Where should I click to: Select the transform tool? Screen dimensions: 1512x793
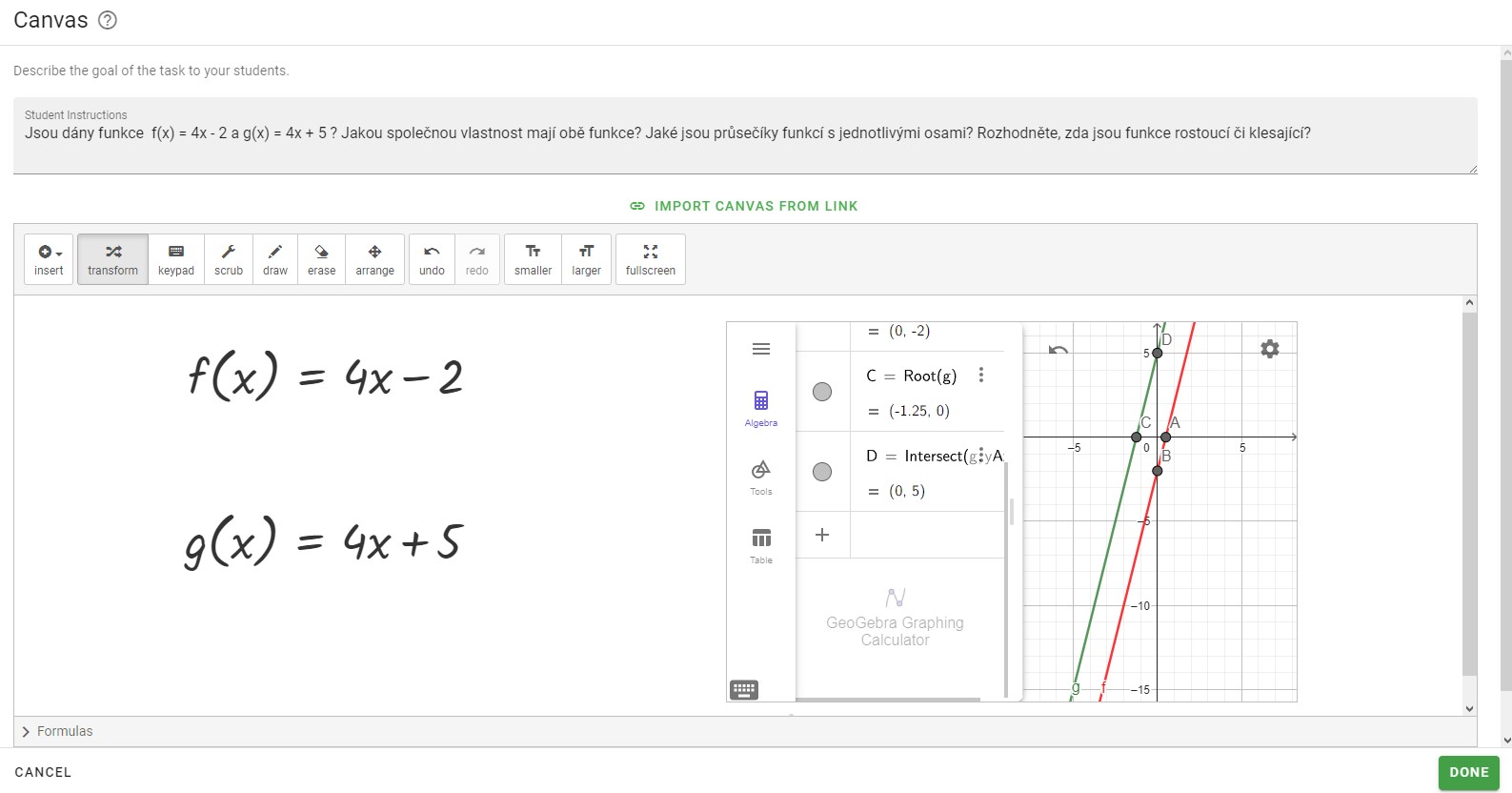[x=112, y=259]
